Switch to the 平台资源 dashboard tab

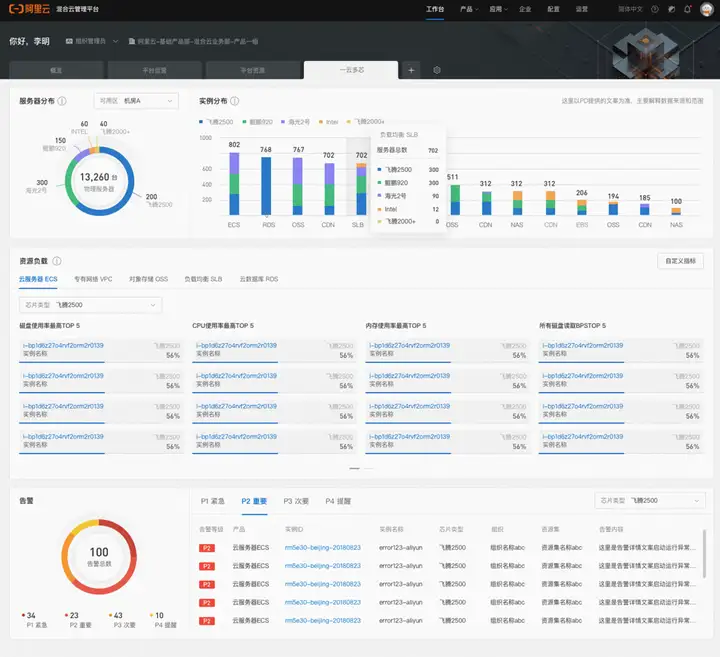[x=253, y=70]
